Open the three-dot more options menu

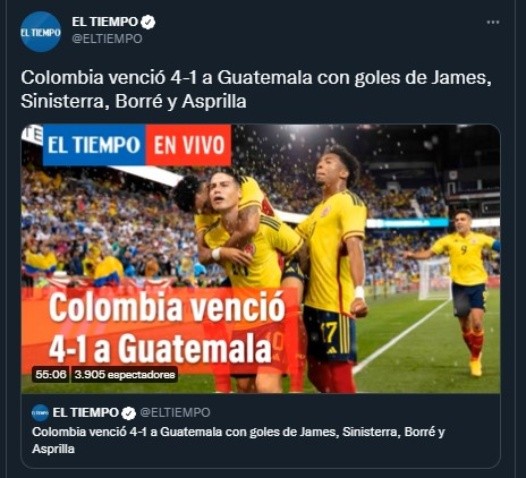click(x=493, y=22)
